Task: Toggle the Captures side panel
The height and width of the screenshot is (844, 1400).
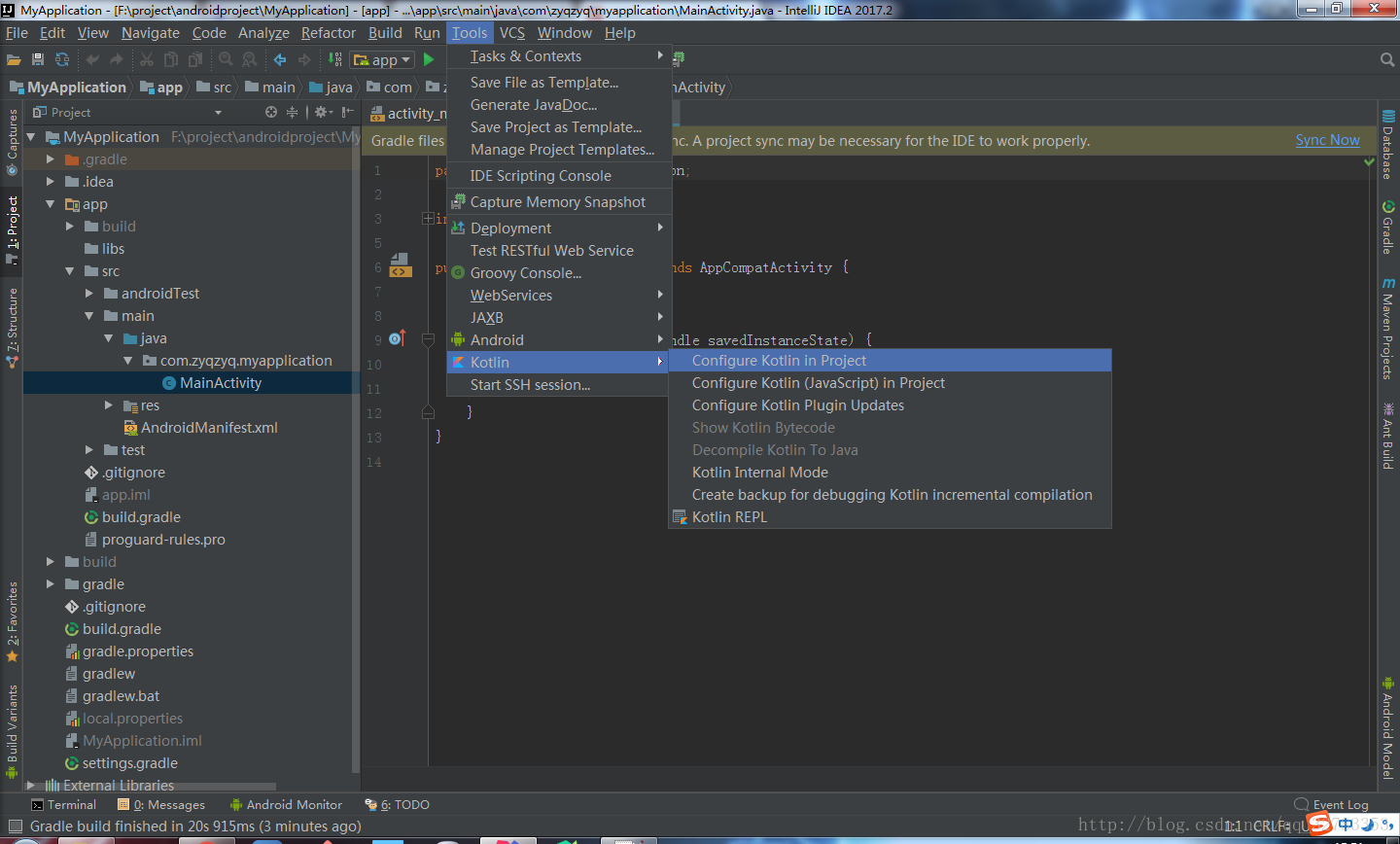Action: (12, 142)
